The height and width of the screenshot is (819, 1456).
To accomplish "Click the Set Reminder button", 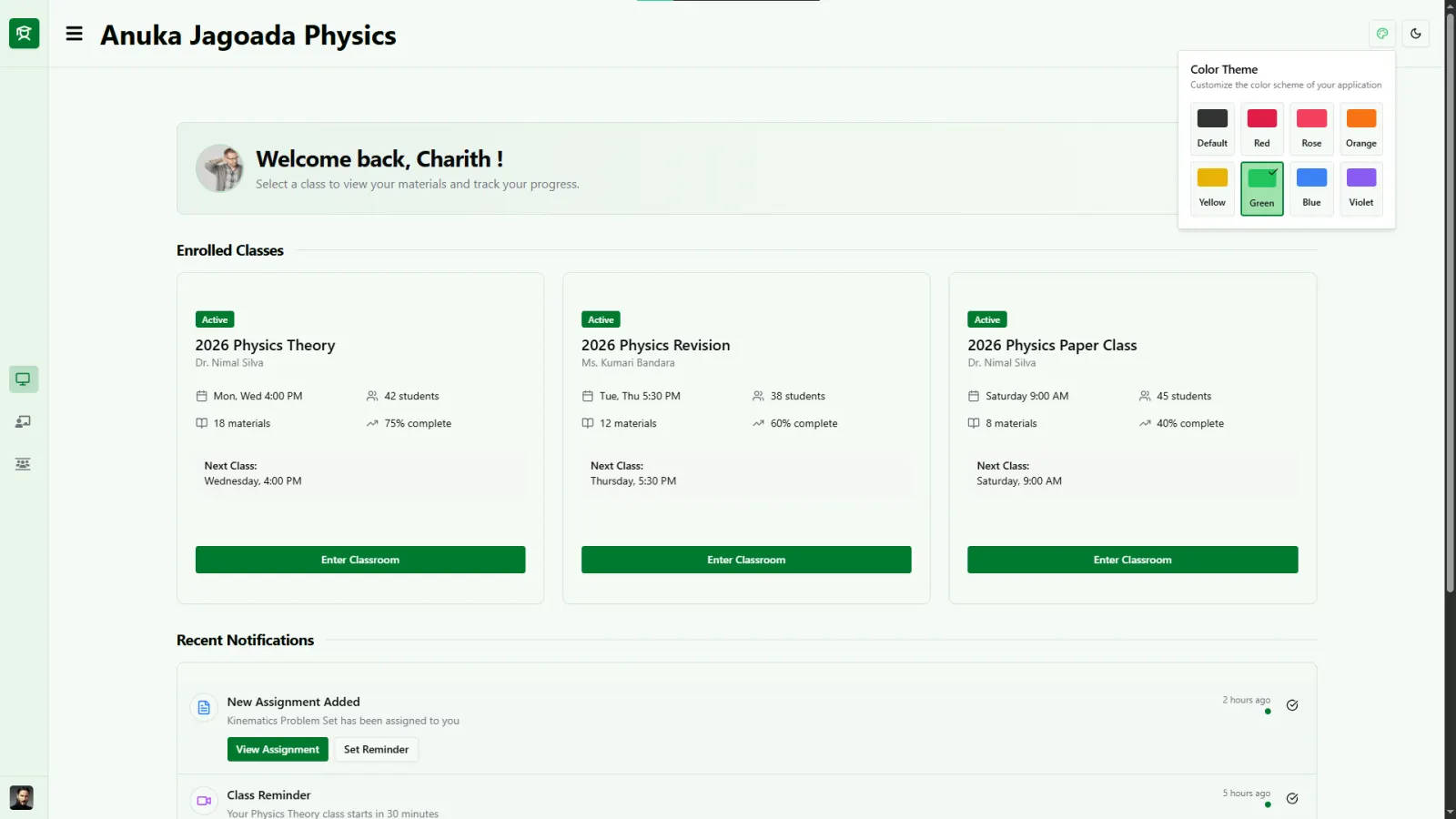I will [377, 749].
